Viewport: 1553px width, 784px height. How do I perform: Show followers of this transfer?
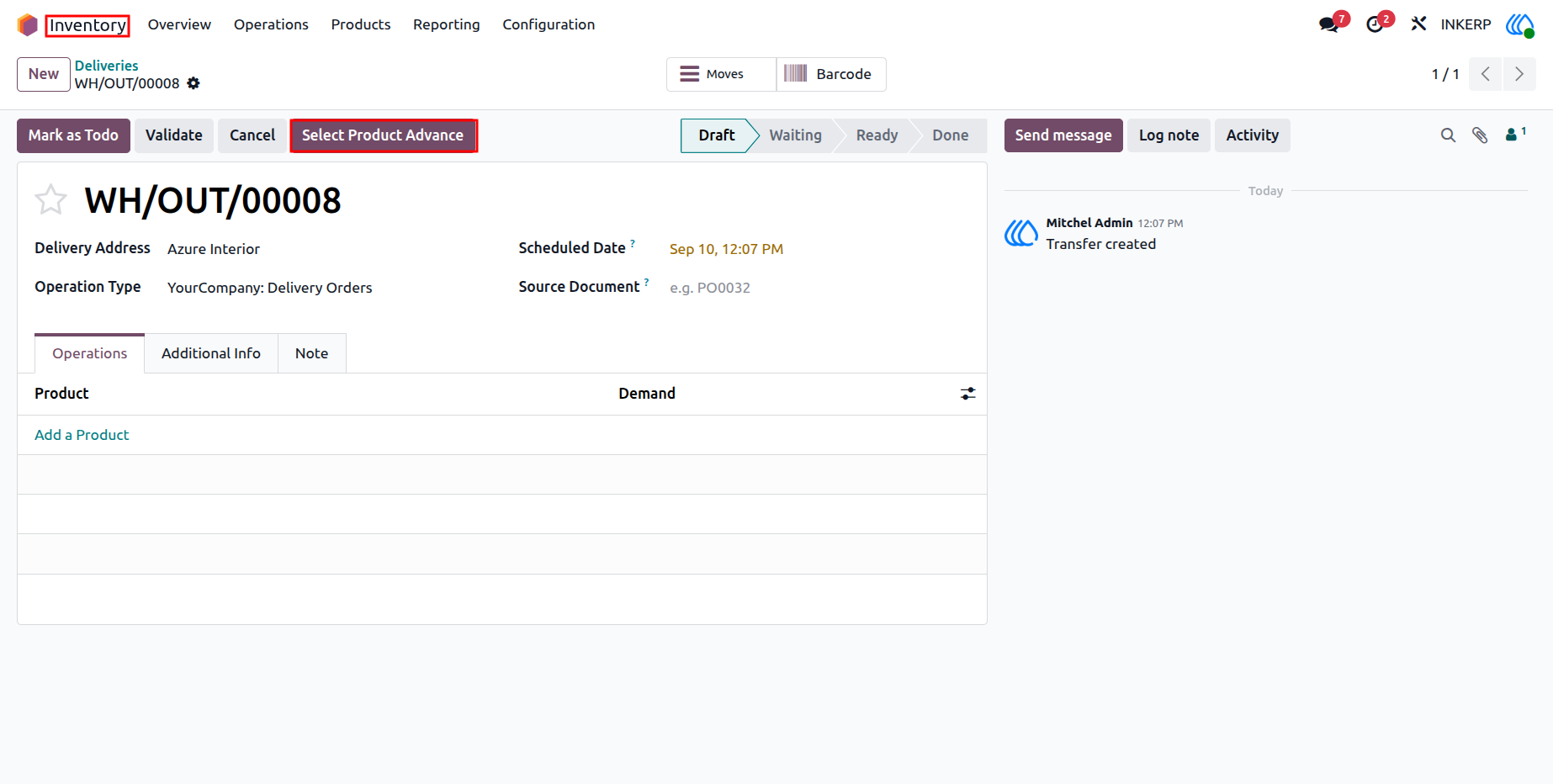[x=1515, y=134]
